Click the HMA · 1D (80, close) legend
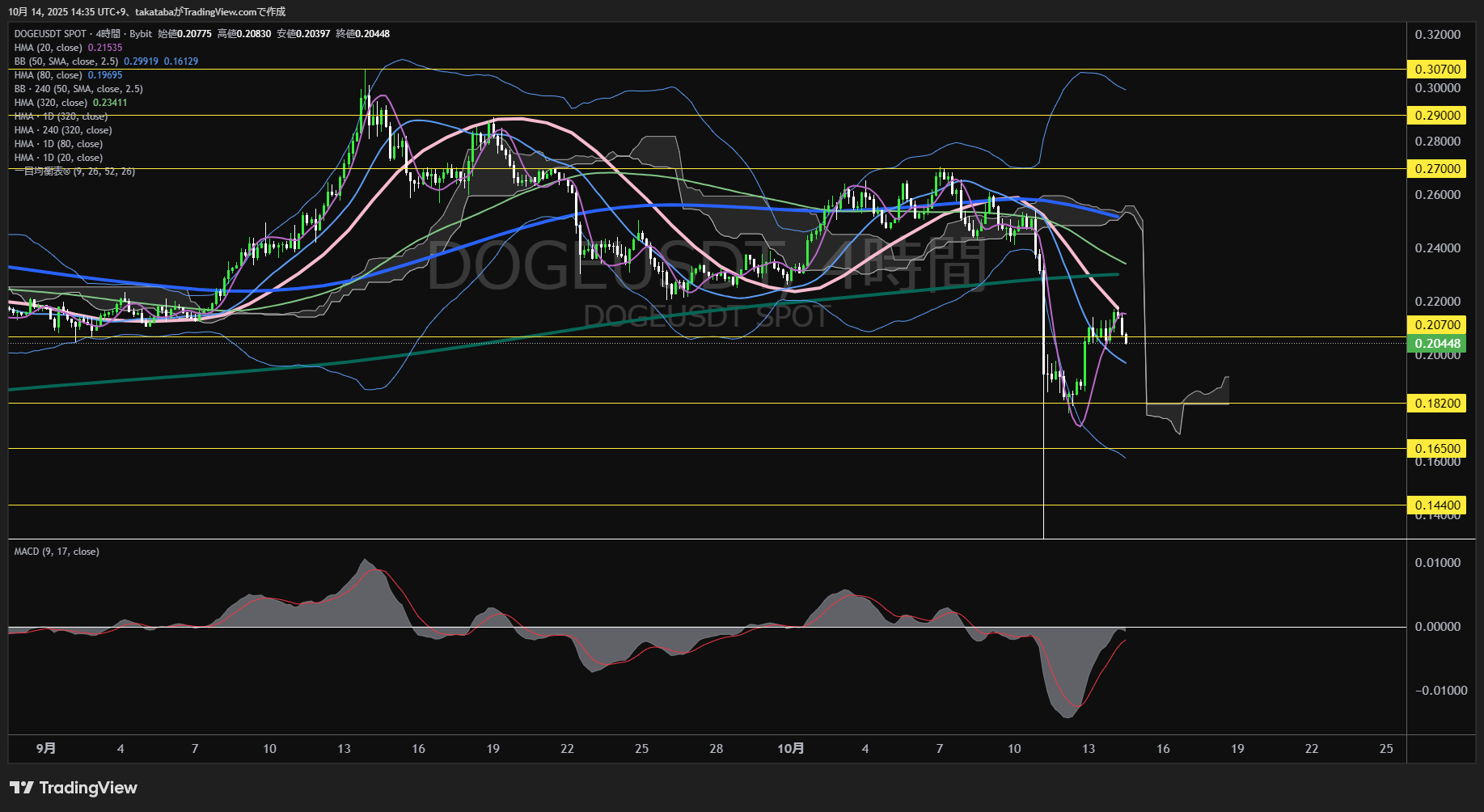The height and width of the screenshot is (812, 1484). click(58, 144)
